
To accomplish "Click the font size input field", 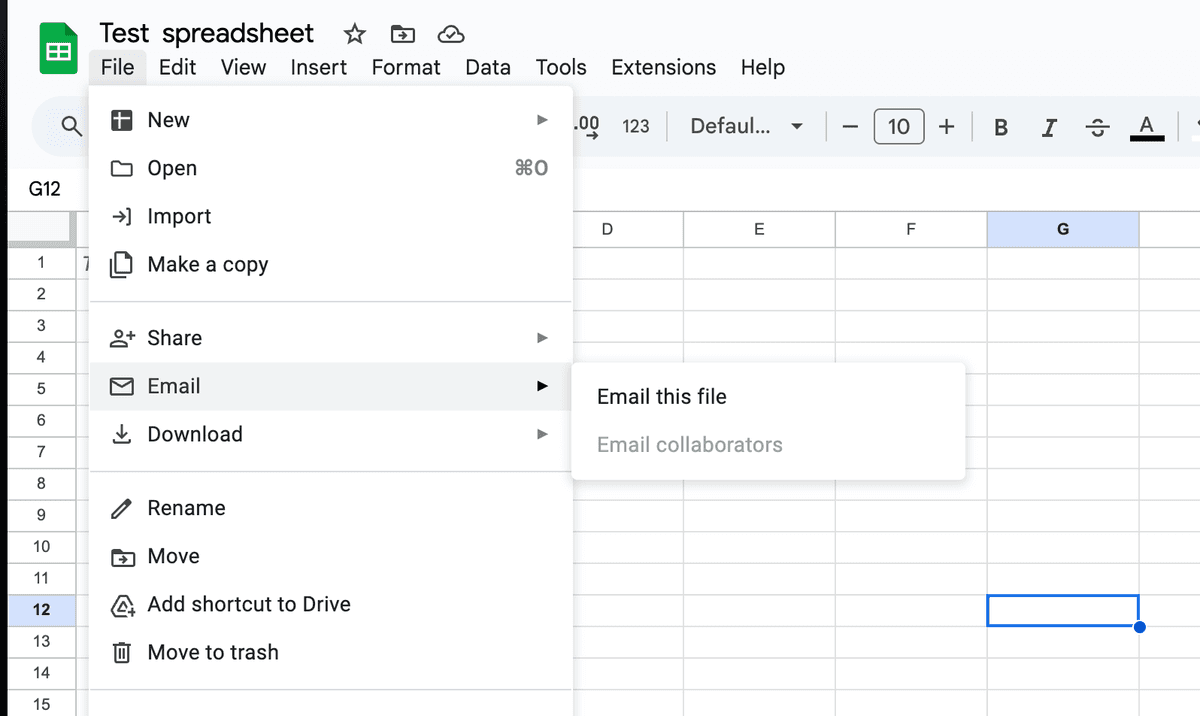I will pyautogui.click(x=898, y=126).
